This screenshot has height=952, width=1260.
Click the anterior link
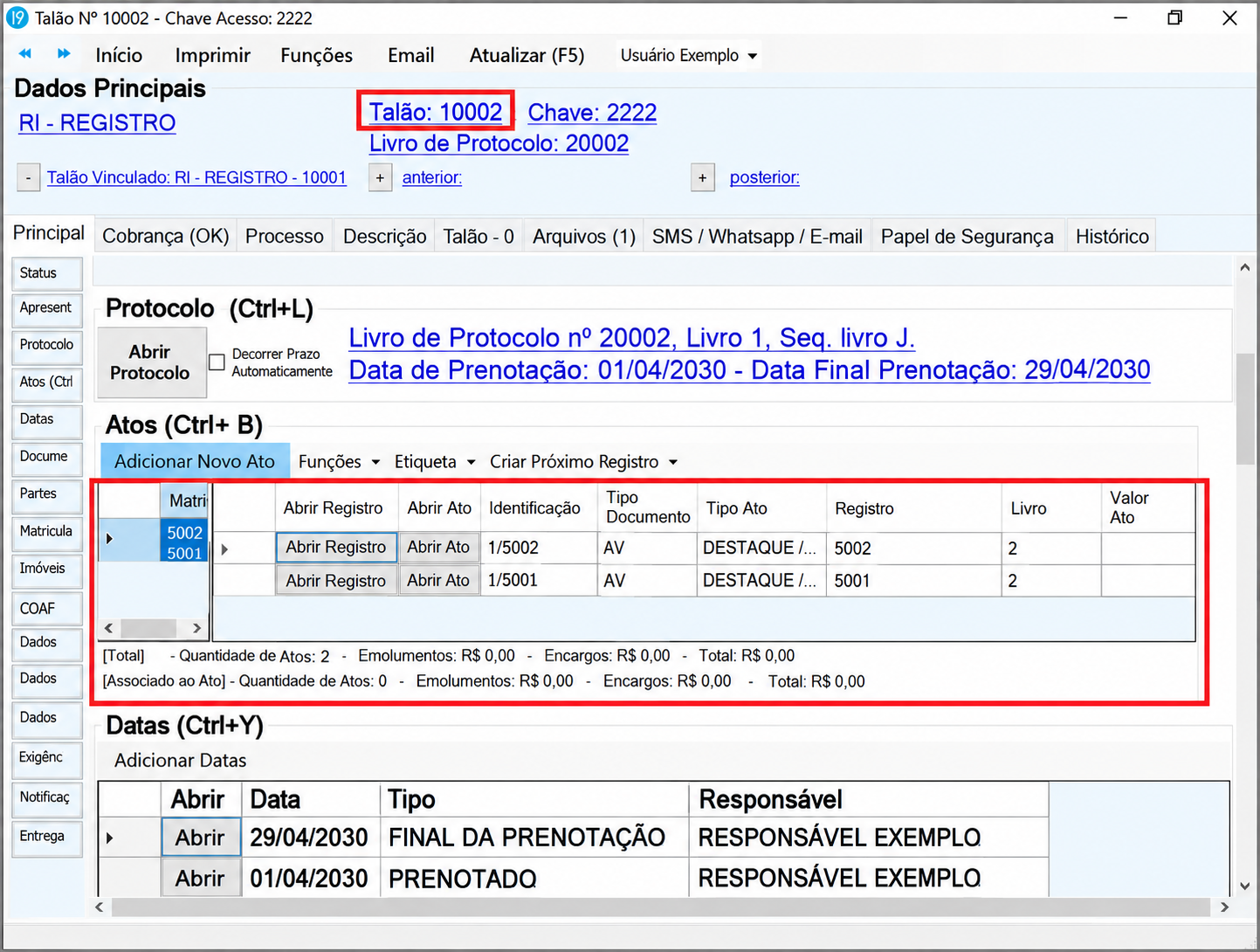click(432, 177)
